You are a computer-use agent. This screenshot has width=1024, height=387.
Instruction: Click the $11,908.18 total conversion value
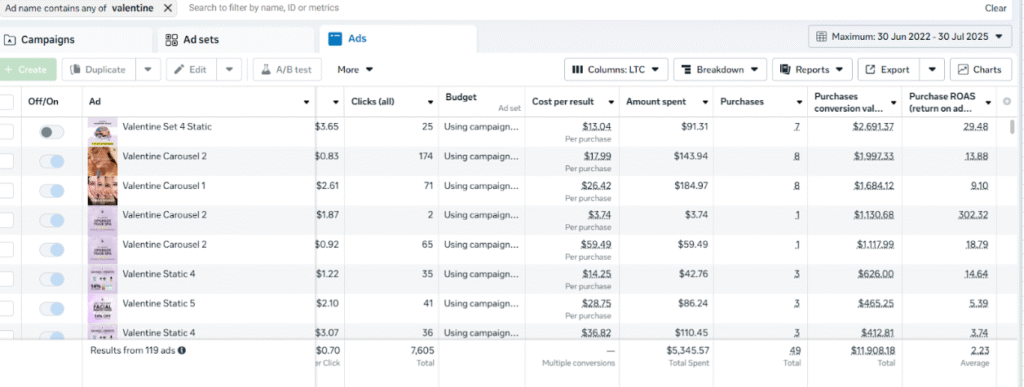coord(872,350)
